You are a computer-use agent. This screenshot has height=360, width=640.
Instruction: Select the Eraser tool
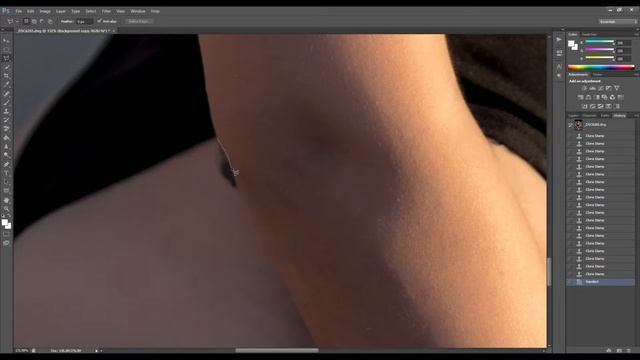(x=6, y=129)
